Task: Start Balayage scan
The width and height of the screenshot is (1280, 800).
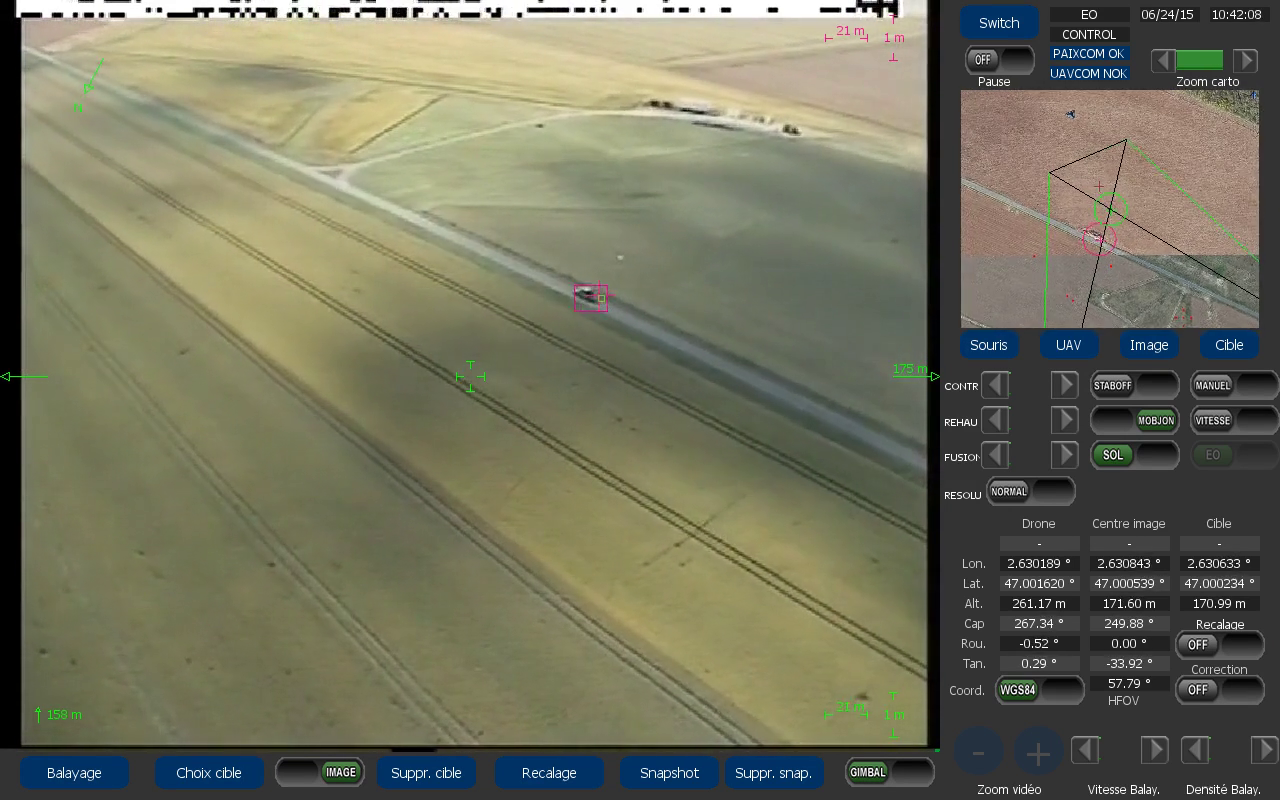Action: coord(74,773)
